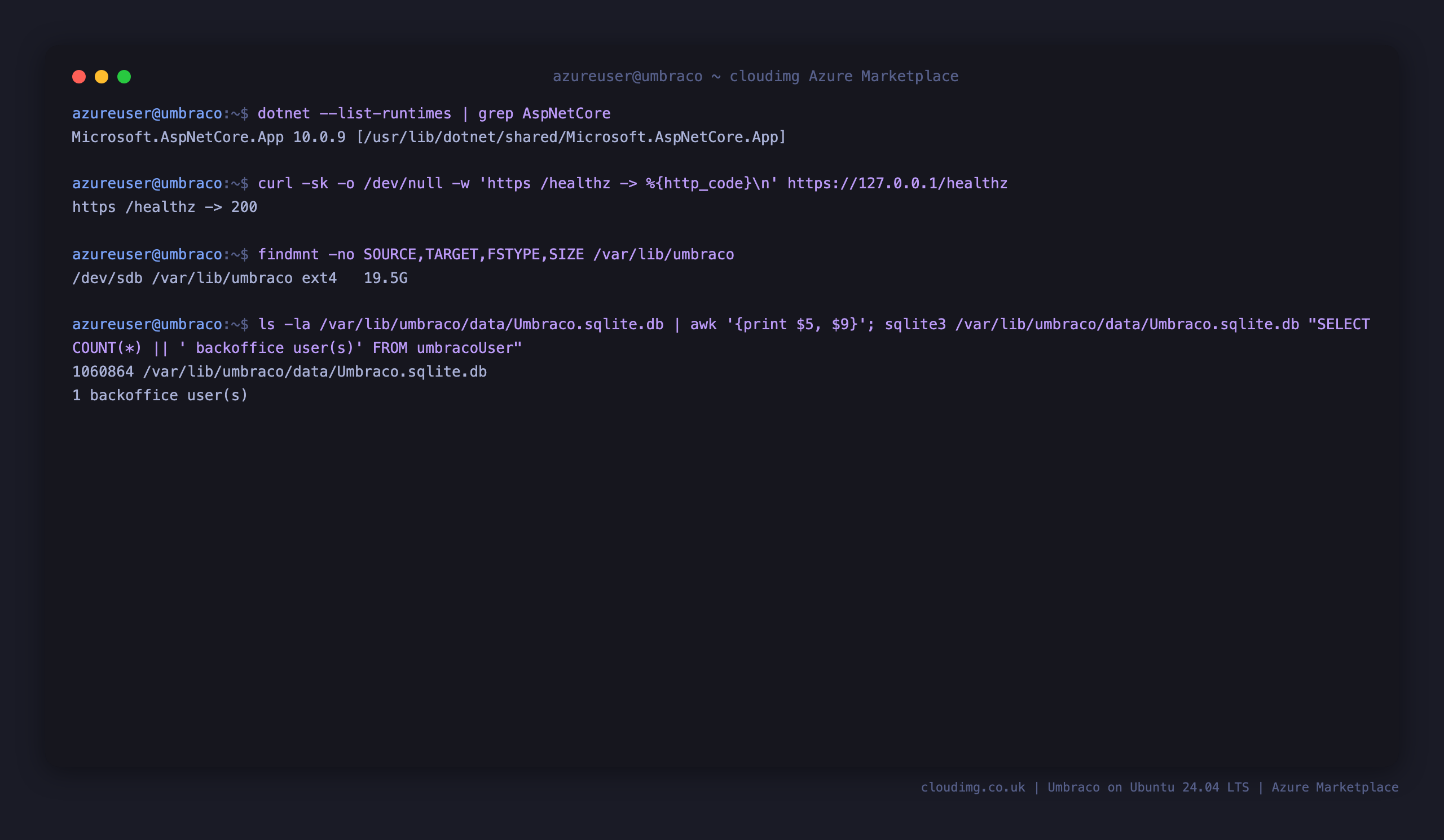The image size is (1444, 840).
Task: Select the '/dev/sdb /var/lib/umbraco ext4 19.5G' output
Action: pyautogui.click(x=240, y=278)
